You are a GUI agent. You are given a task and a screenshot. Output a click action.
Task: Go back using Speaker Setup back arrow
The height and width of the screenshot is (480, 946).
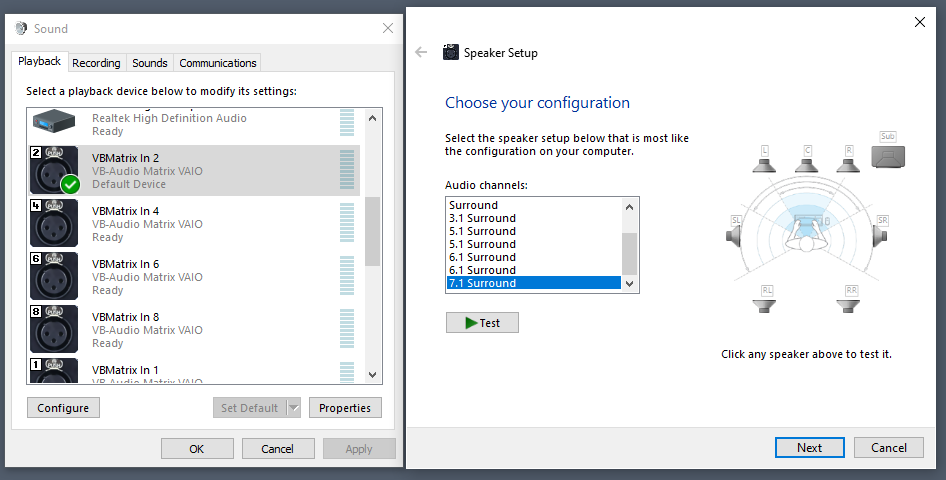pyautogui.click(x=421, y=53)
